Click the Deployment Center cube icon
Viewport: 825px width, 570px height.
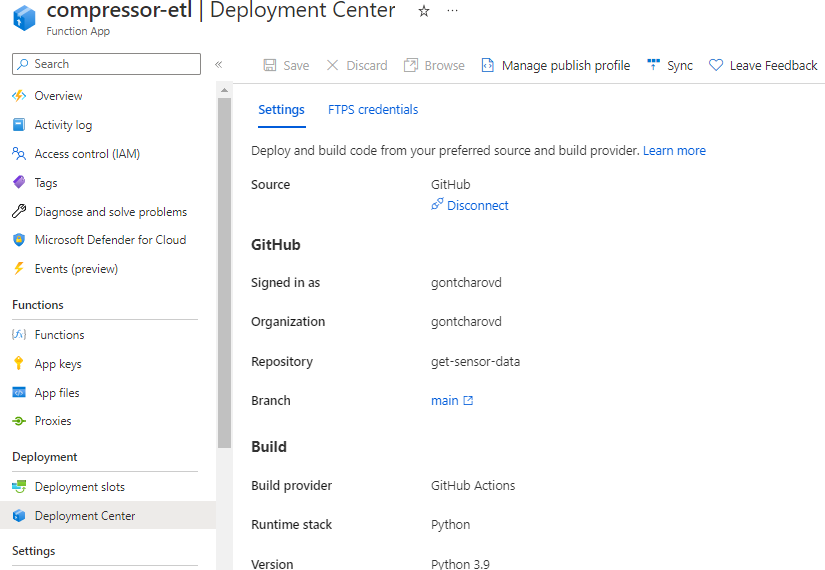pos(19,515)
